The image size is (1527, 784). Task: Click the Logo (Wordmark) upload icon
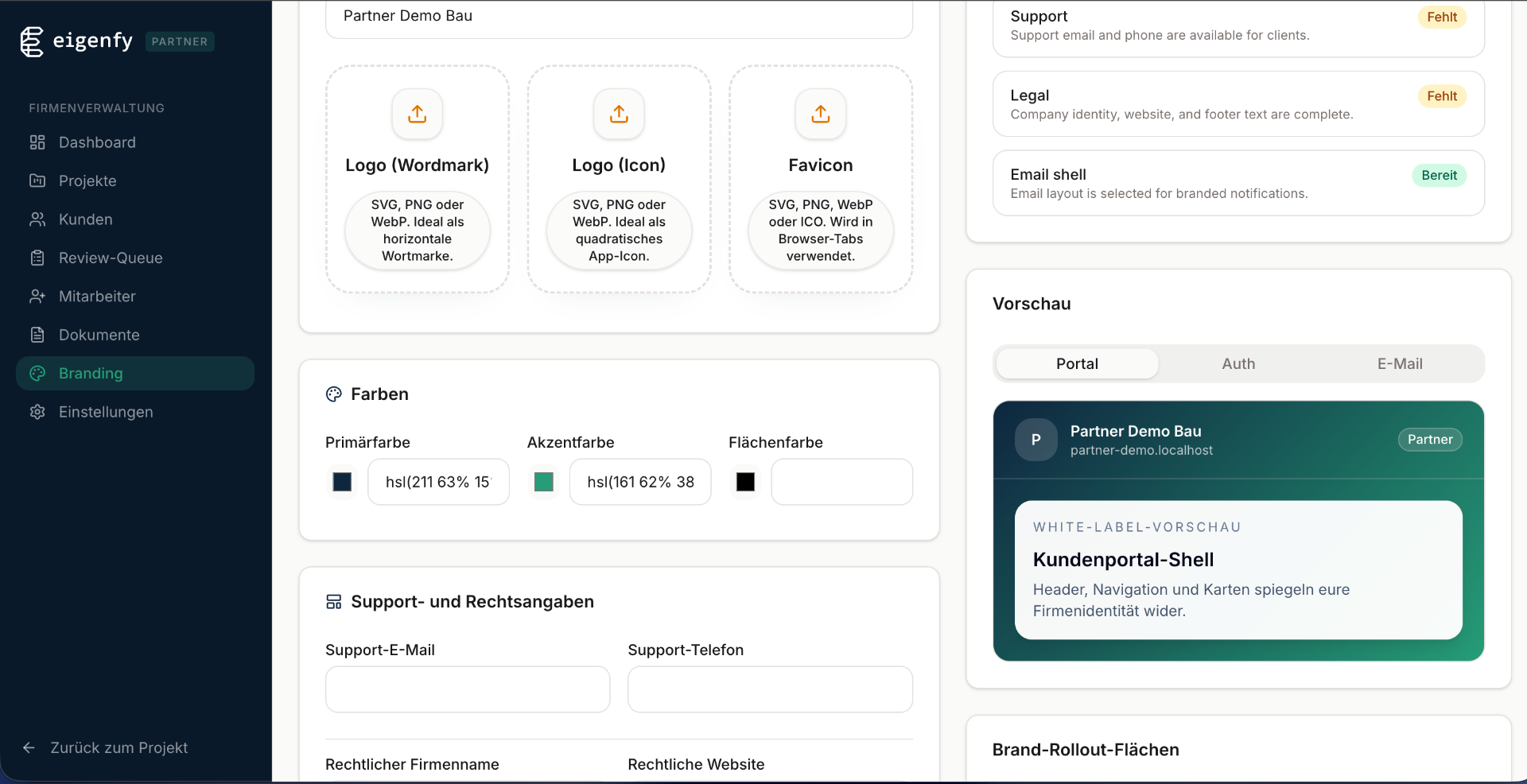[417, 114]
